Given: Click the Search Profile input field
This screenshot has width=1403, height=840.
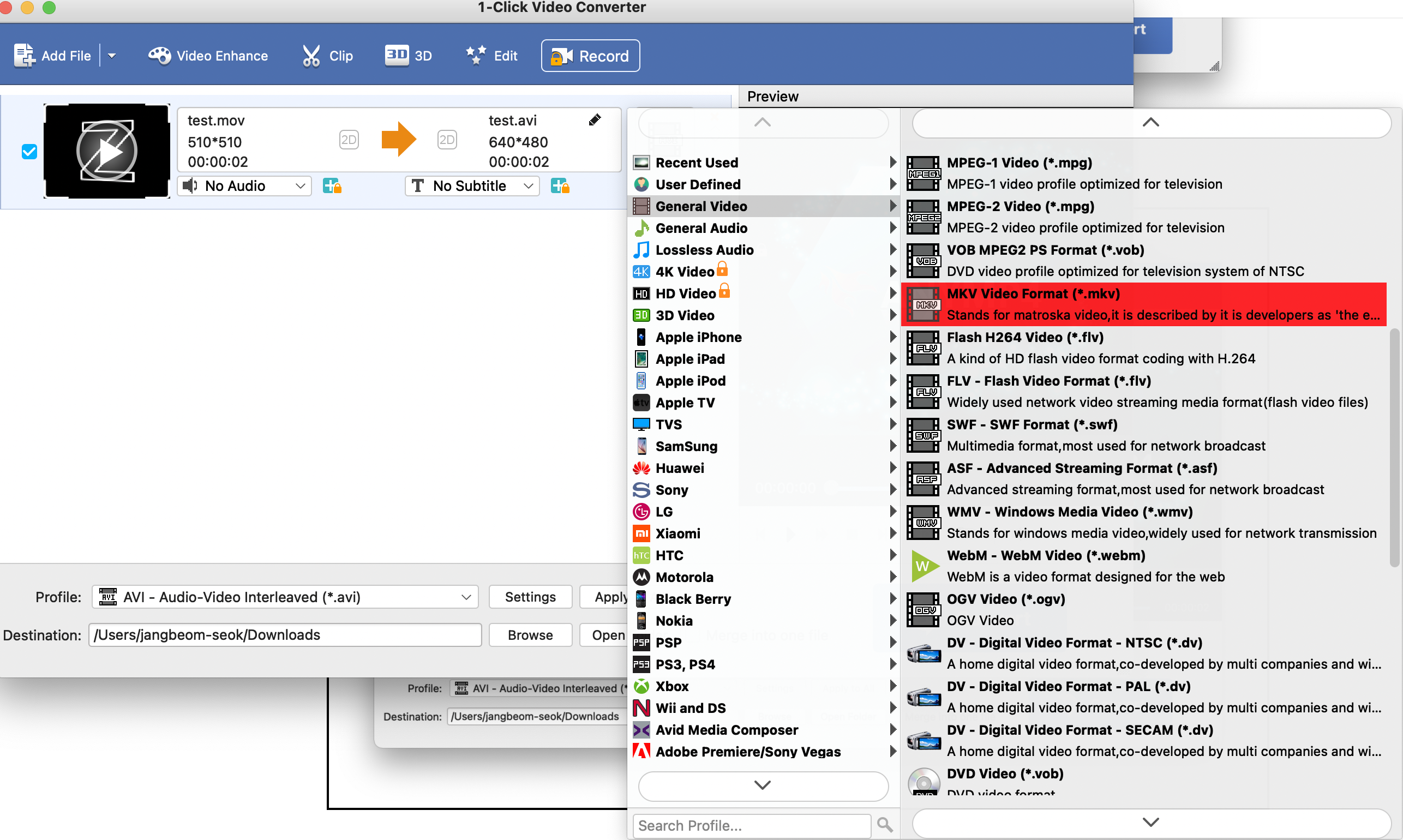Looking at the screenshot, I should pyautogui.click(x=751, y=825).
